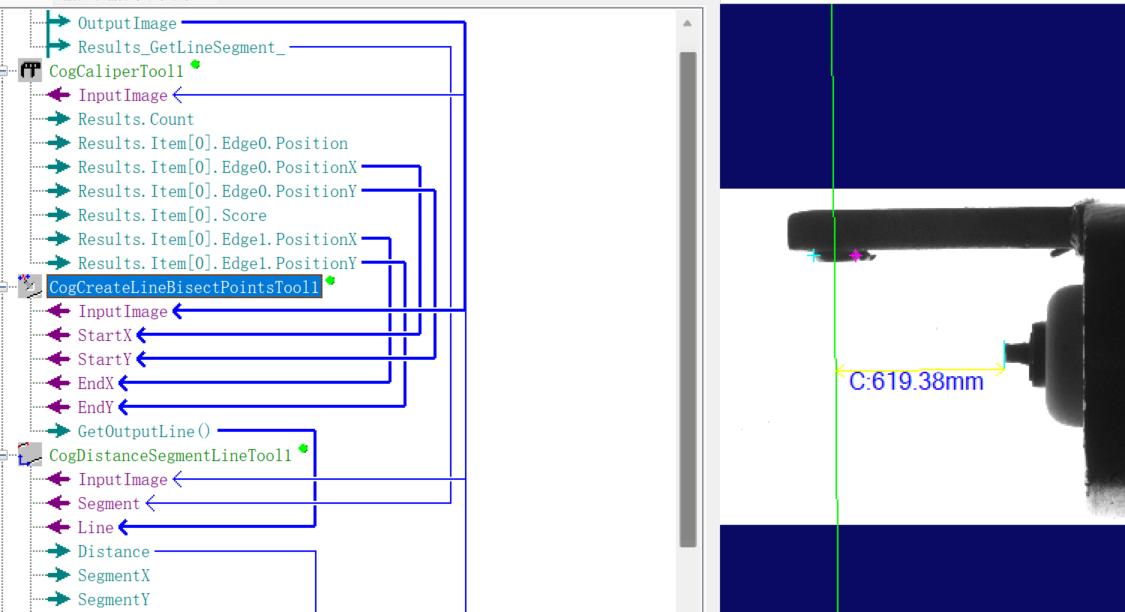The image size is (1125, 612).
Task: Collapse the CogCreateLineBisectPointsTool1 node
Action: [x=4, y=287]
